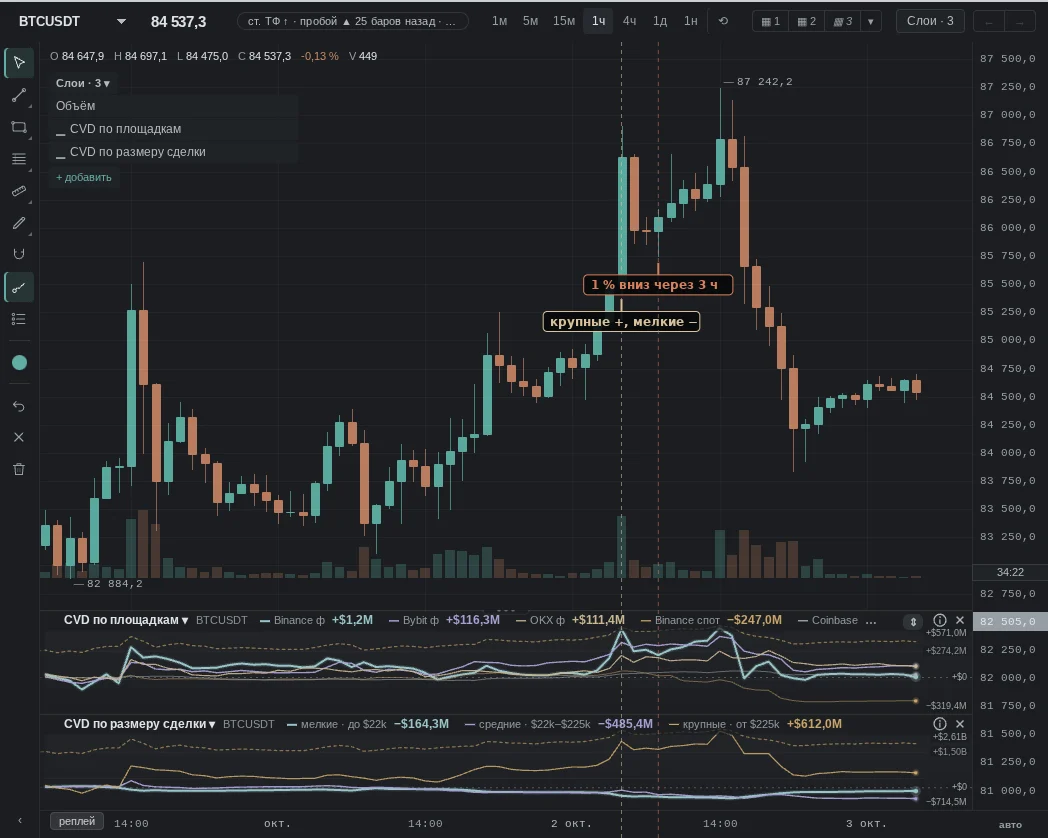The width and height of the screenshot is (1048, 838).
Task: Show more exchanges via '…' ellipsis
Action: point(871,620)
